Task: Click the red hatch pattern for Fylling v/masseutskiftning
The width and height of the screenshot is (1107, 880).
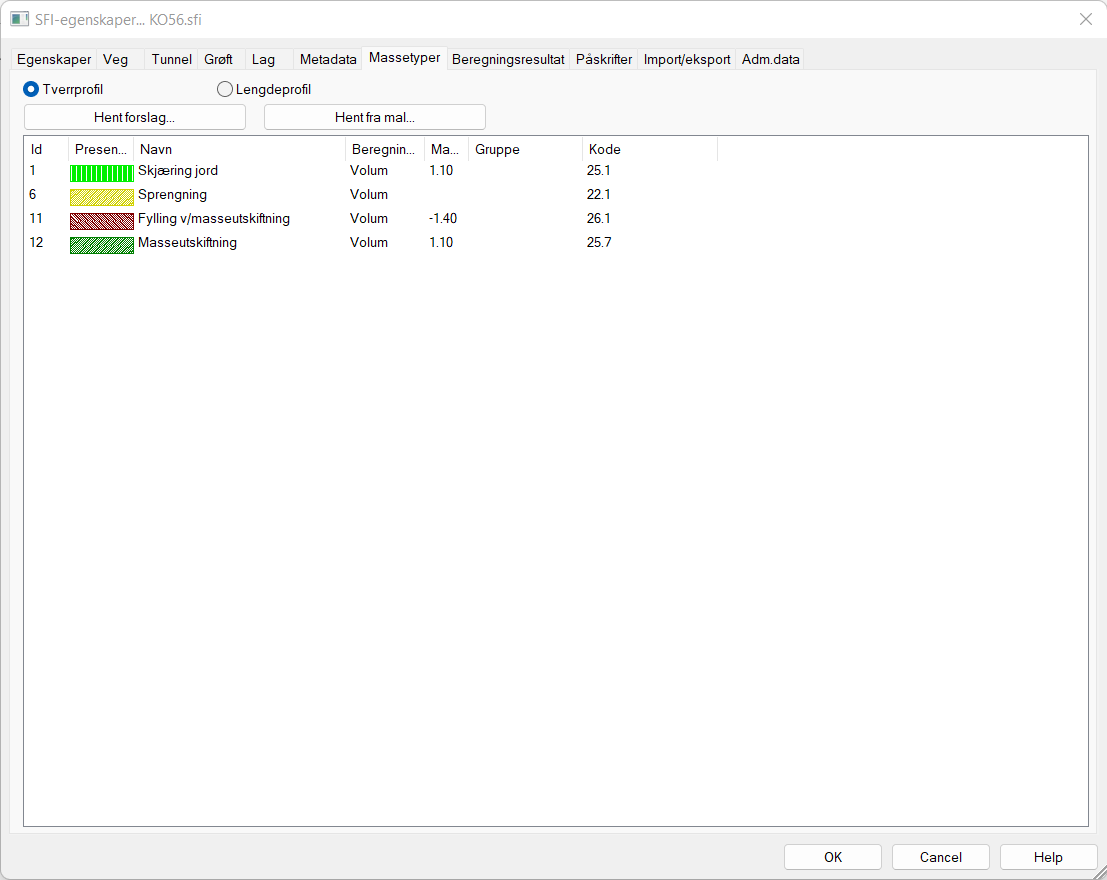Action: tap(100, 220)
